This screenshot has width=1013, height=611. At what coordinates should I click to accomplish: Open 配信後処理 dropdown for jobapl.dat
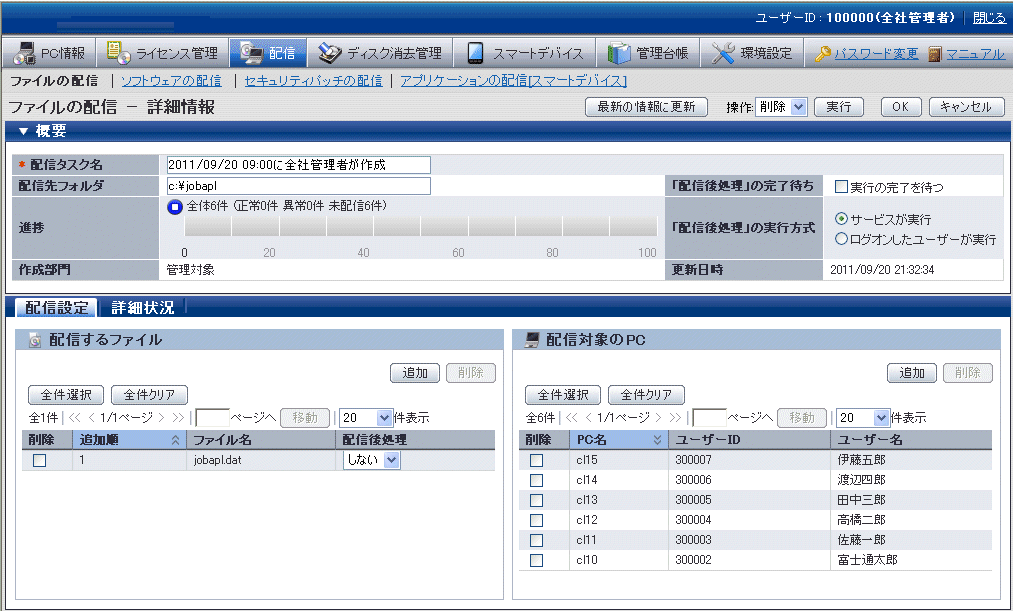click(x=371, y=460)
